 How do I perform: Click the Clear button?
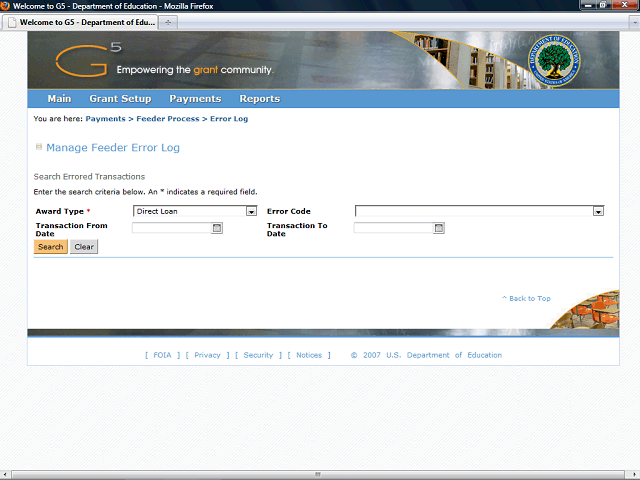(x=84, y=247)
